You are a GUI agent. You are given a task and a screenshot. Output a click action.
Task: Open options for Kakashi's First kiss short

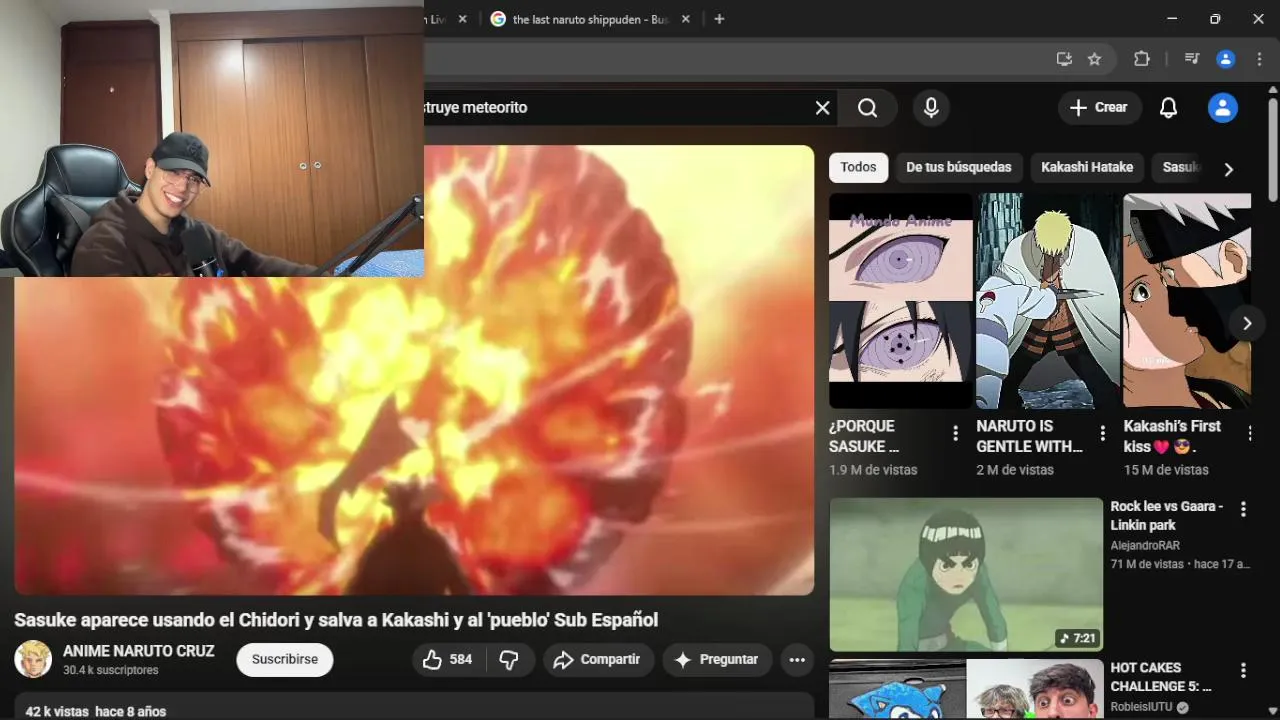pyautogui.click(x=1249, y=433)
